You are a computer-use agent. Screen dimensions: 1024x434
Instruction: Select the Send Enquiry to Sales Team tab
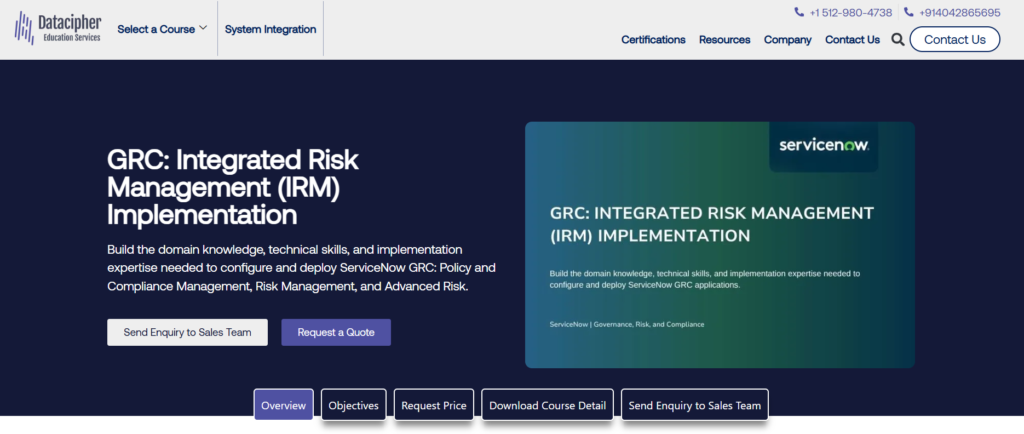694,405
